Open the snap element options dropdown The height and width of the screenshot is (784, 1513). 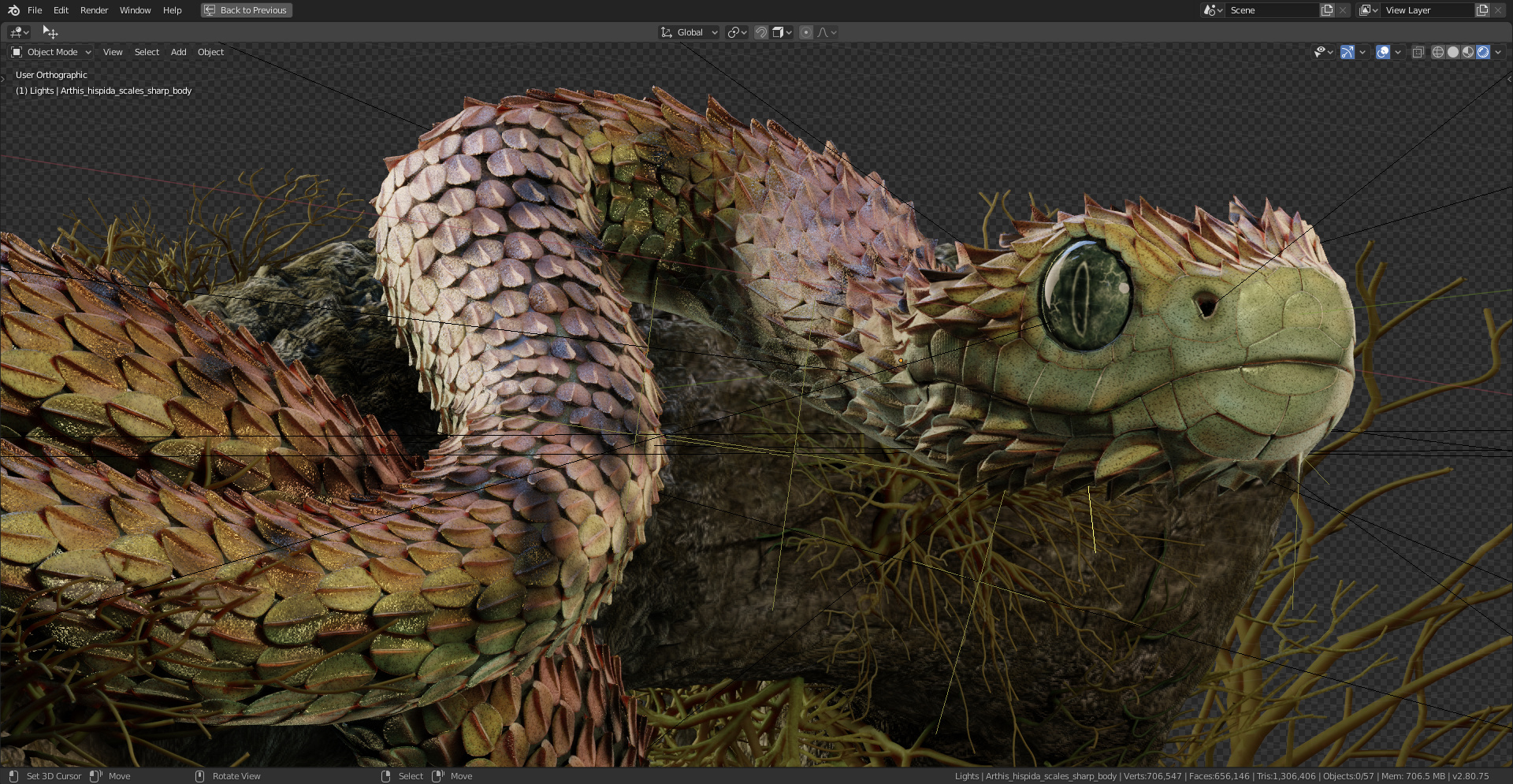(x=783, y=32)
